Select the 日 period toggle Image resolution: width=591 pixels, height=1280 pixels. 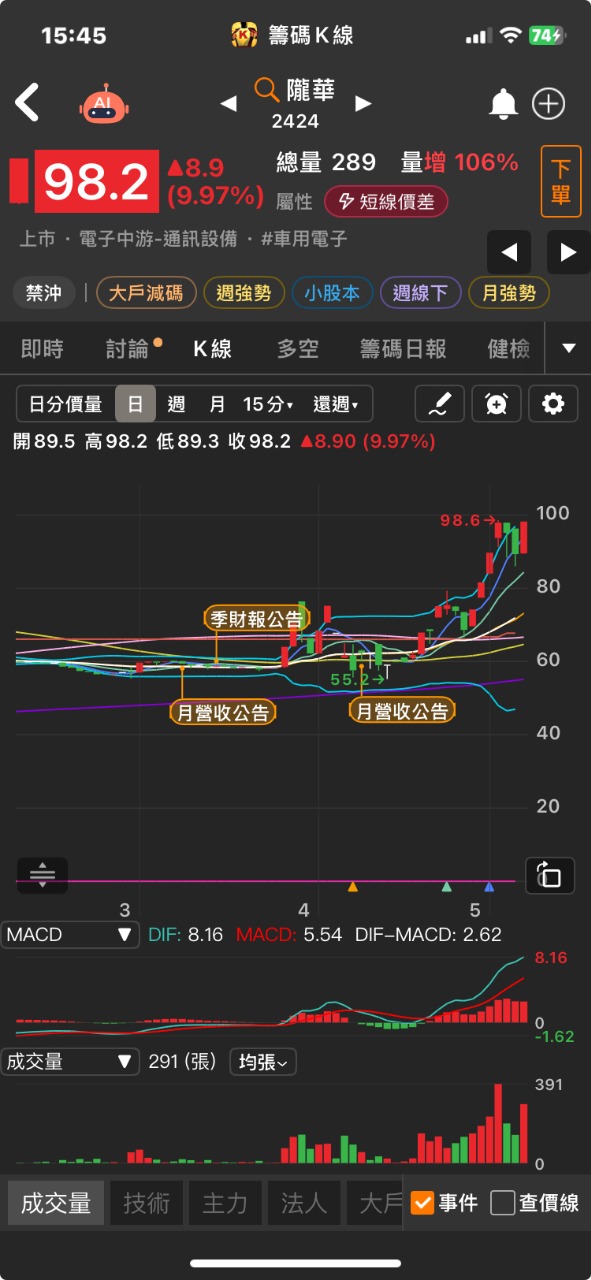(x=135, y=404)
